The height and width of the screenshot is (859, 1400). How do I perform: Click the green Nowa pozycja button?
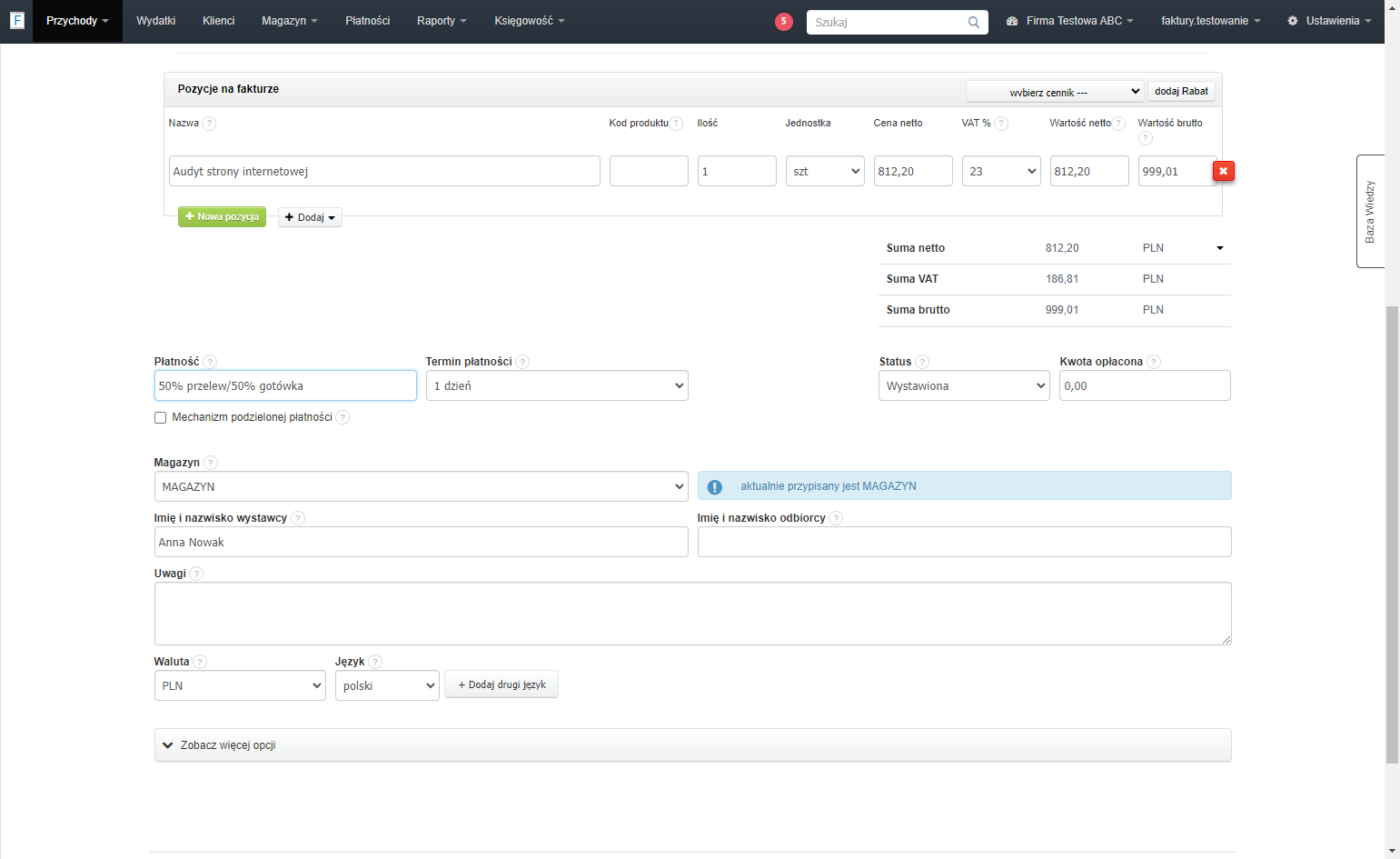click(x=222, y=217)
